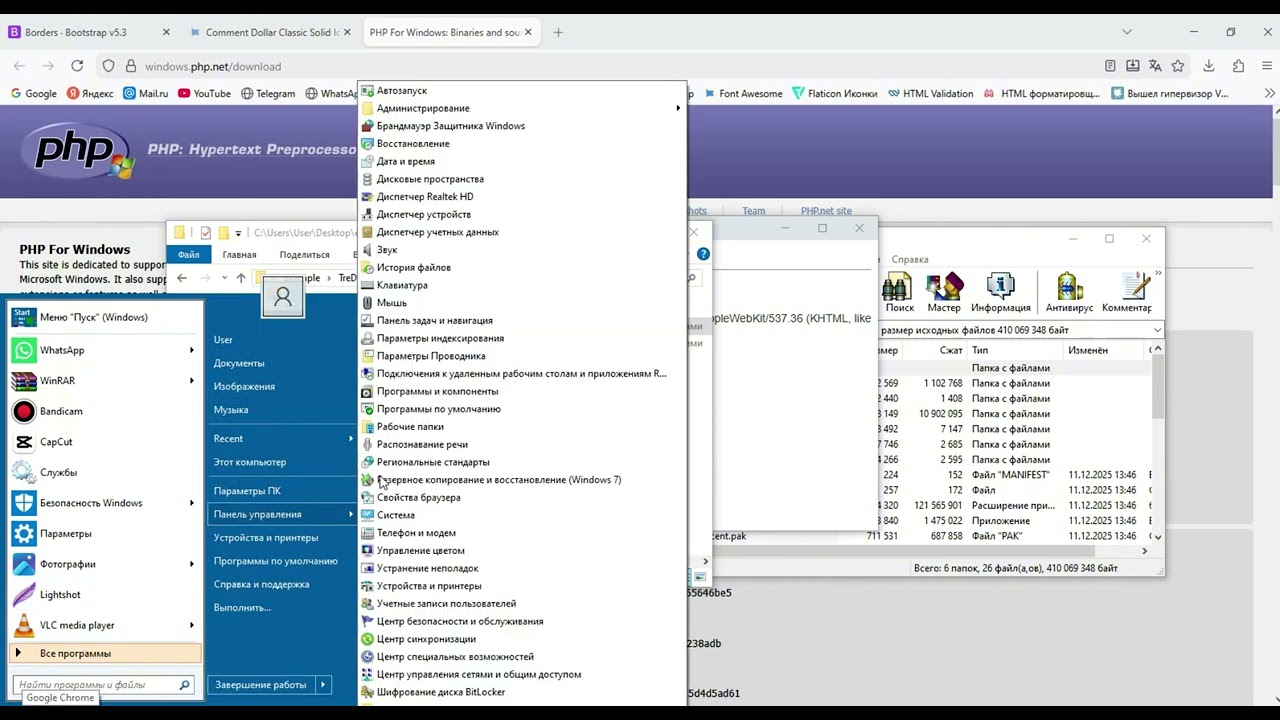Click WinRAR Мастер toolbar icon
The width and height of the screenshot is (1280, 720).
(944, 293)
